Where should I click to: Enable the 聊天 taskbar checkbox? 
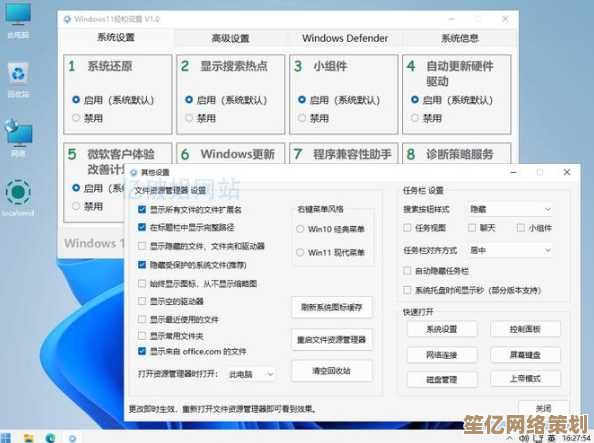(472, 228)
